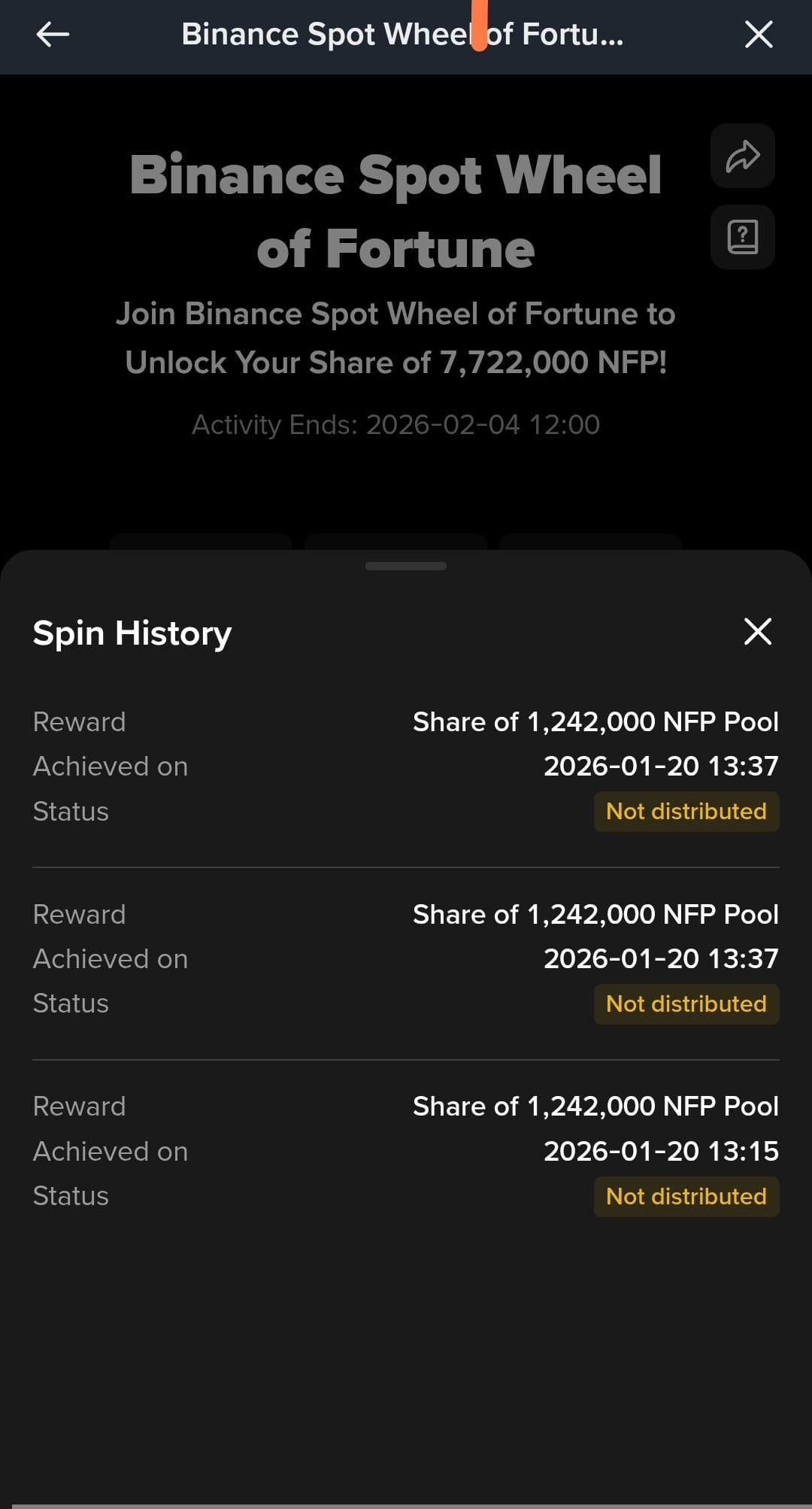This screenshot has height=1509, width=812.
Task: Close the page with the header X
Action: click(x=759, y=34)
